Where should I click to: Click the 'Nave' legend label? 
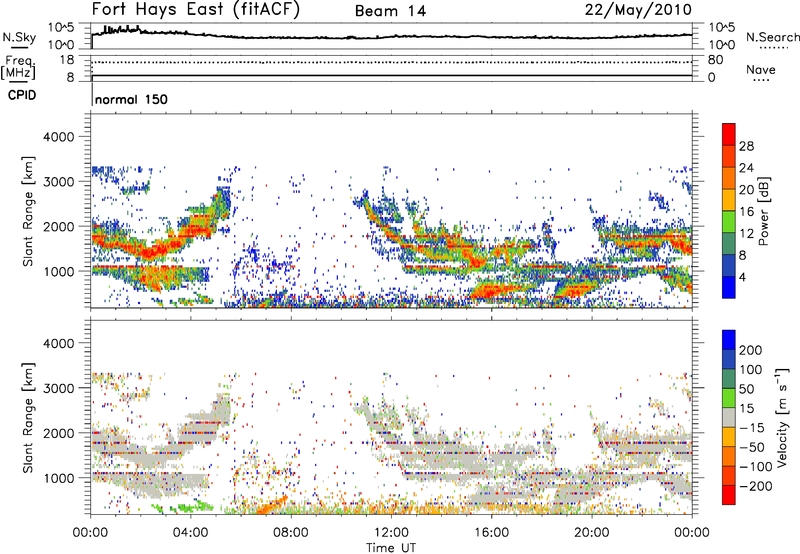click(761, 69)
